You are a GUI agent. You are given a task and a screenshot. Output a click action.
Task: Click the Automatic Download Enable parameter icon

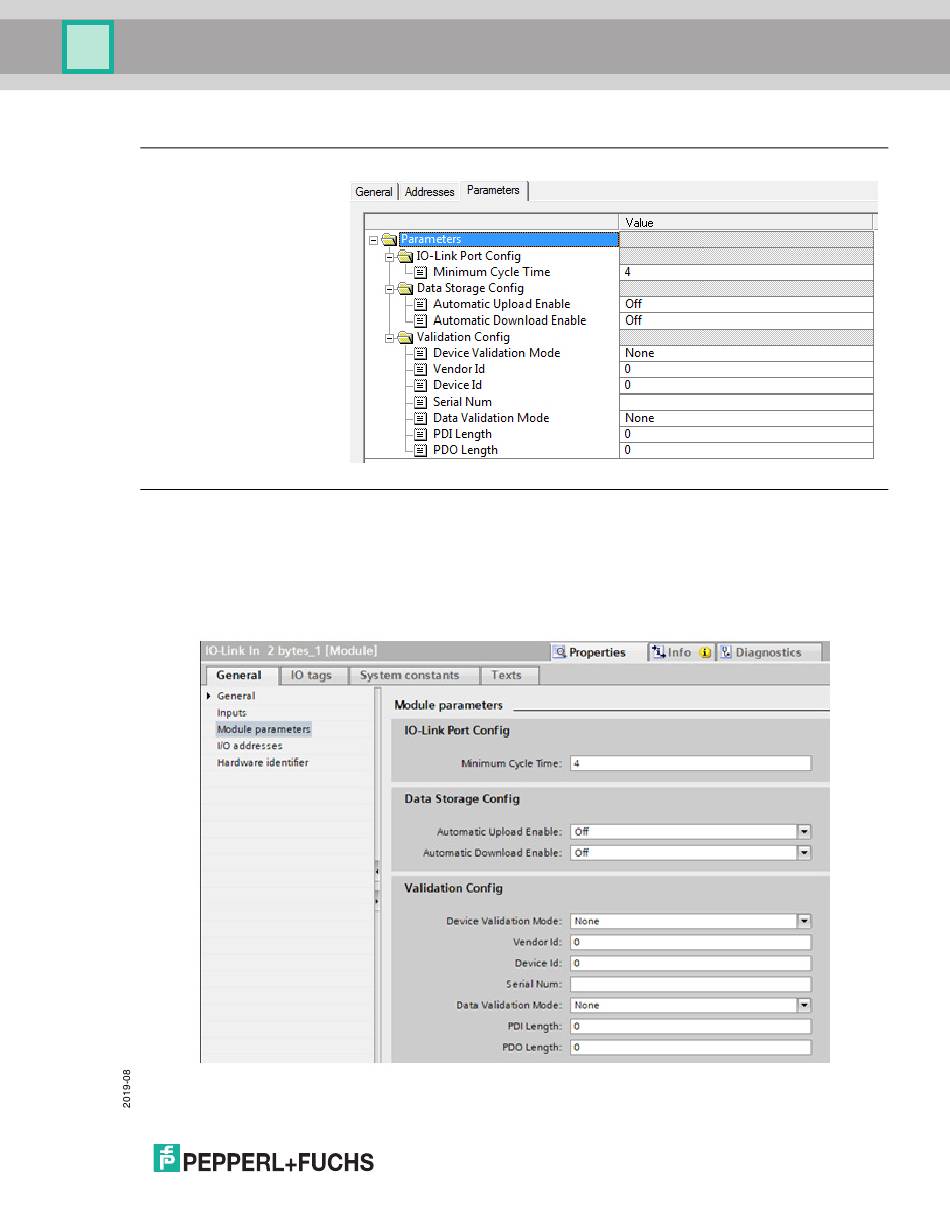[x=421, y=320]
